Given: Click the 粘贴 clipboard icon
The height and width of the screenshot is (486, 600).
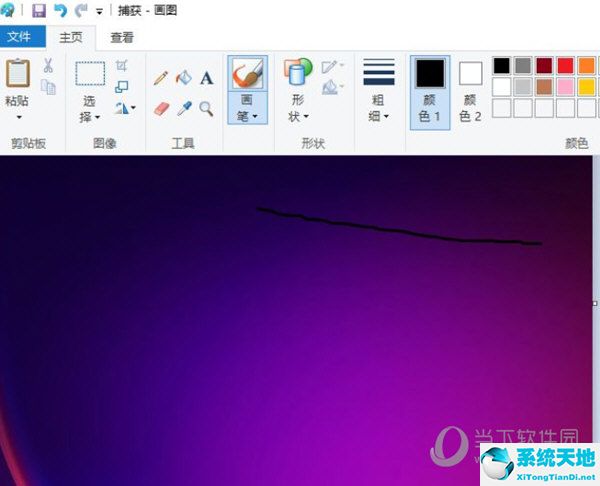Looking at the screenshot, I should point(17,73).
